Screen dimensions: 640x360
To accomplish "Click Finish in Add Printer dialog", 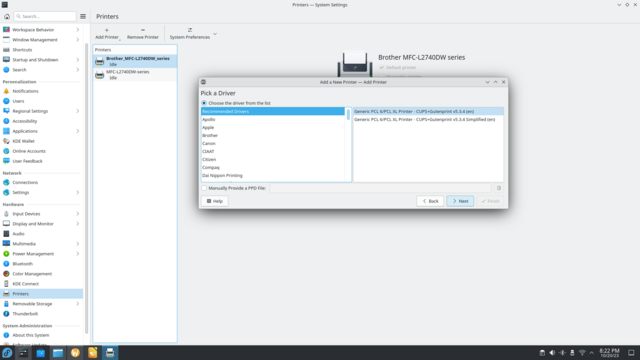I will coord(490,201).
